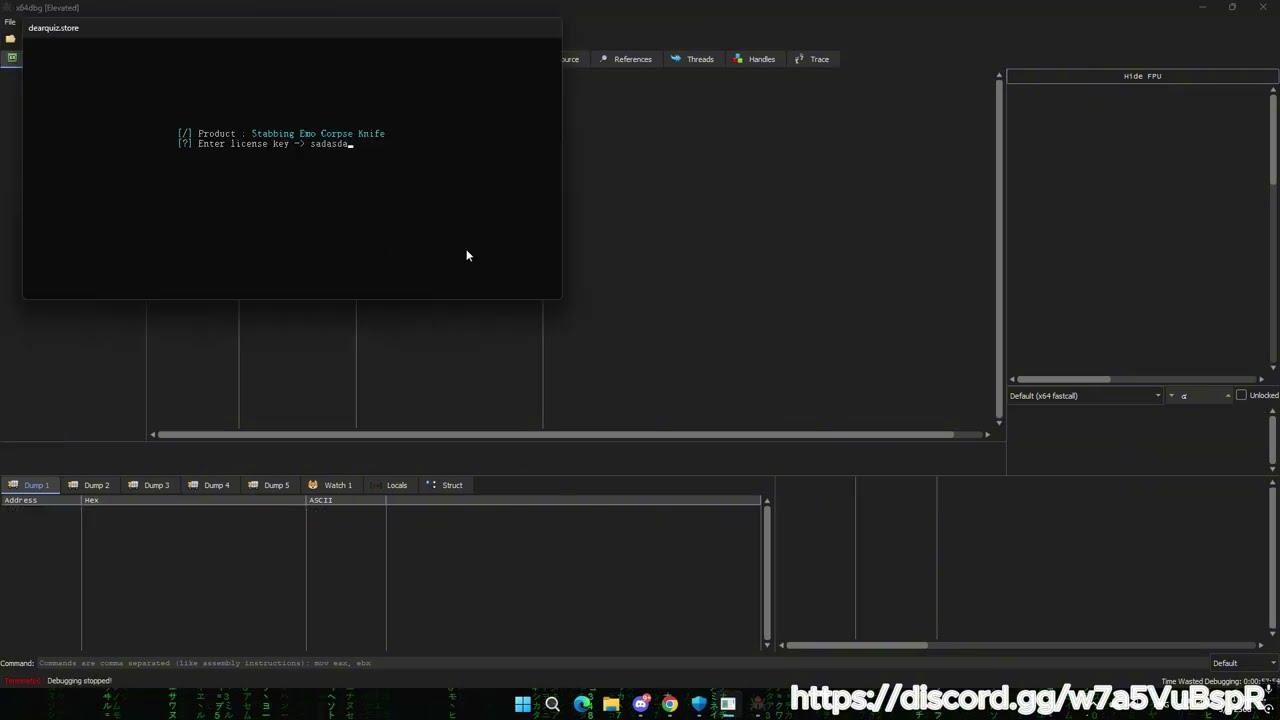1280x720 pixels.
Task: Click the dearquiz.store console title bar
Action: tap(292, 28)
